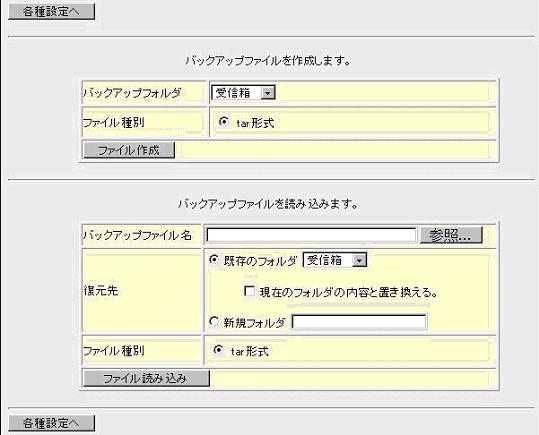
Task: Focus the バックアップファイル名 text field
Action: point(311,235)
